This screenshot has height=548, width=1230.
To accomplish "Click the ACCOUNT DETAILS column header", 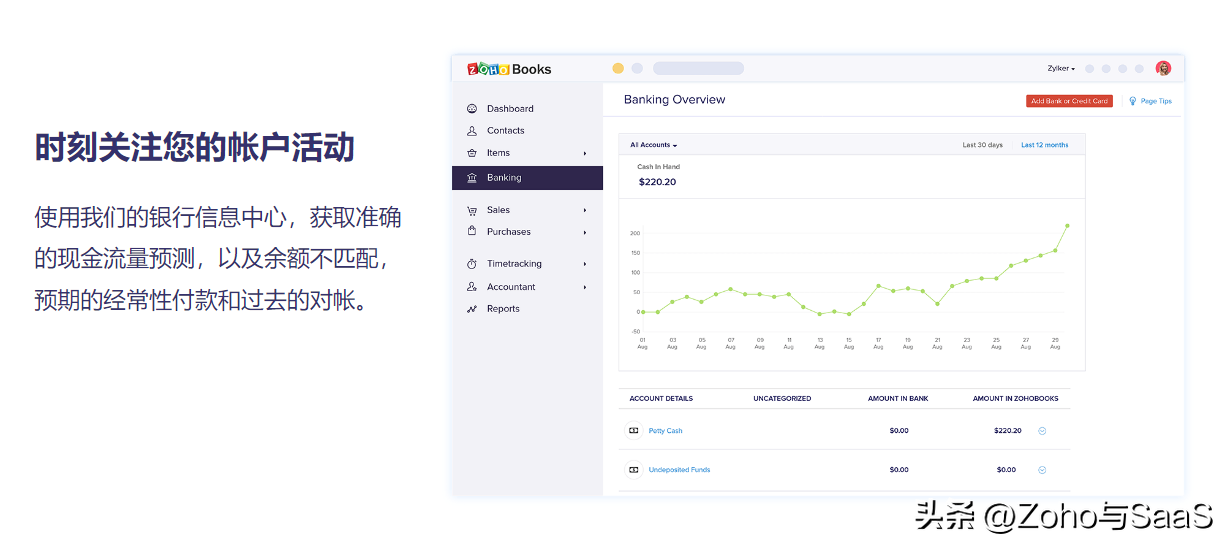I will coord(661,399).
